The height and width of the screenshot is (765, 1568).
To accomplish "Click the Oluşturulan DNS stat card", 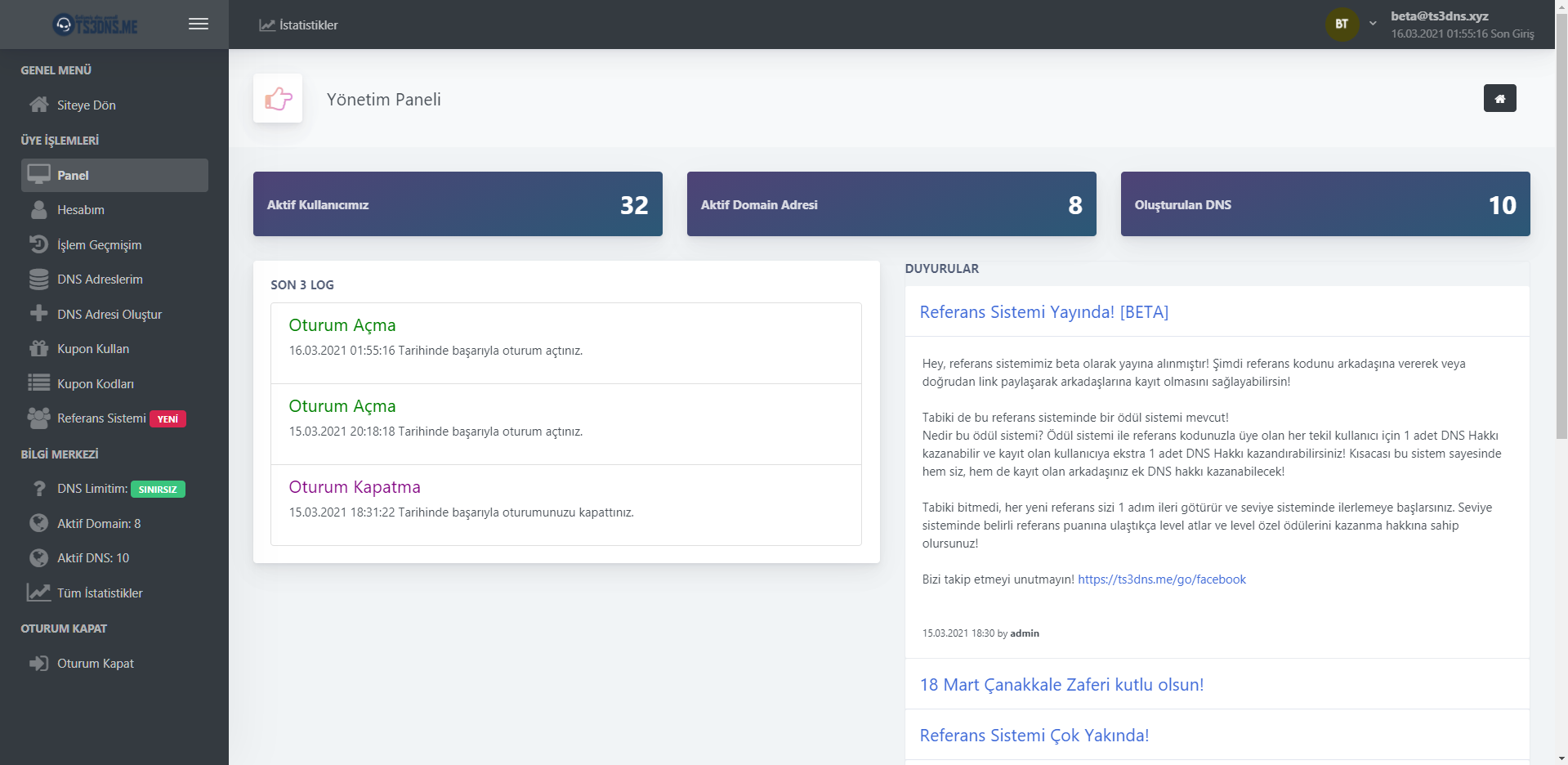I will [x=1325, y=204].
